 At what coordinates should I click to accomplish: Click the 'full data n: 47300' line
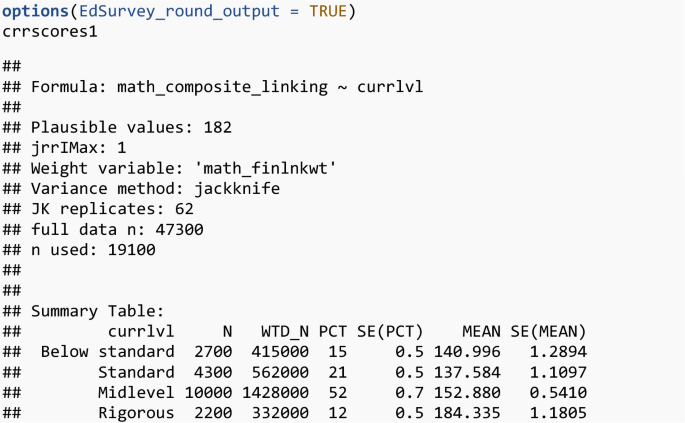(127, 230)
